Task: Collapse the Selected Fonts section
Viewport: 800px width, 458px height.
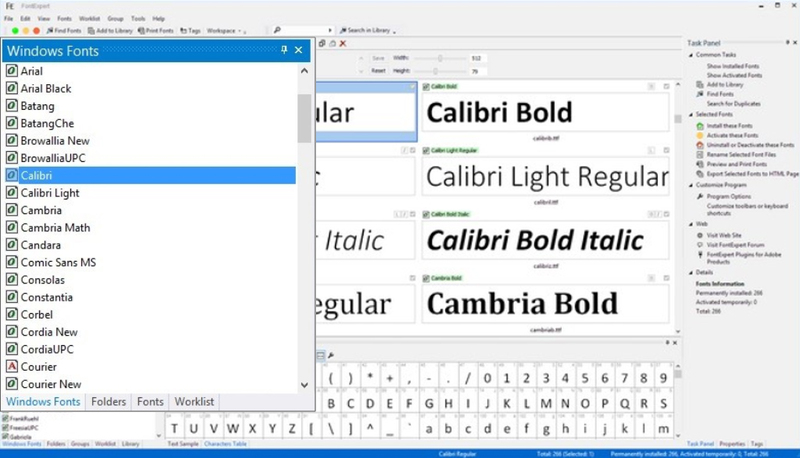Action: pyautogui.click(x=691, y=114)
